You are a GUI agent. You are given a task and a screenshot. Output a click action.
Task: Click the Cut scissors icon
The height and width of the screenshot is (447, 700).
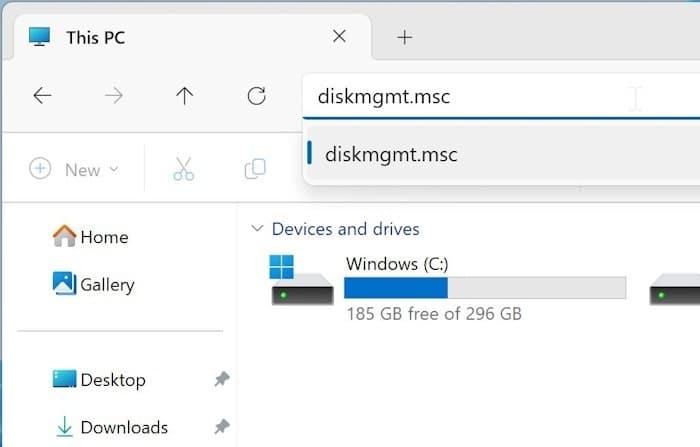[183, 169]
